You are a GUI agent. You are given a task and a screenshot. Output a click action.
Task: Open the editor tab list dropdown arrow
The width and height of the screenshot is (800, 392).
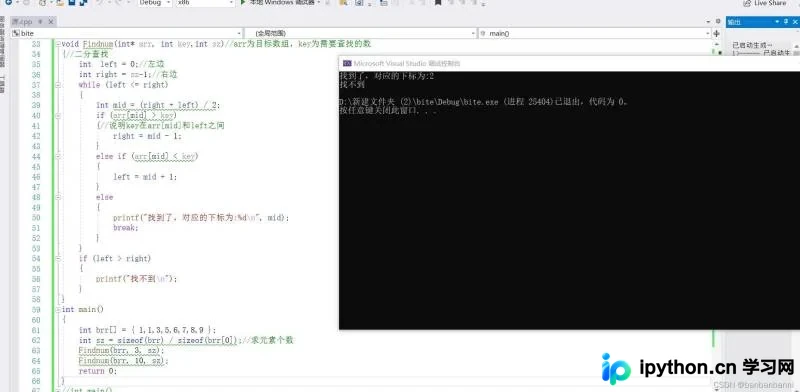click(709, 22)
